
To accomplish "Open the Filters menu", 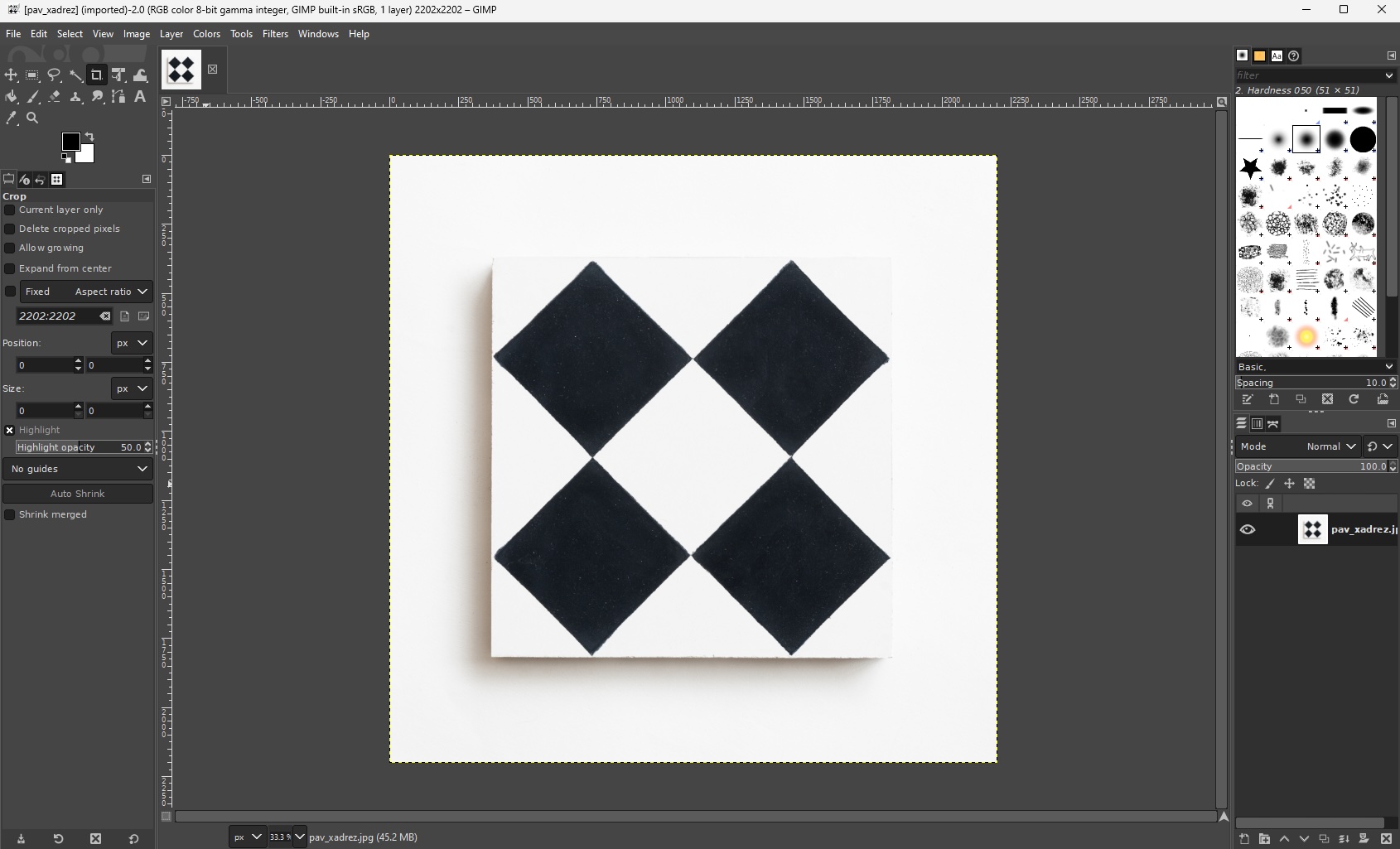I will [x=275, y=34].
